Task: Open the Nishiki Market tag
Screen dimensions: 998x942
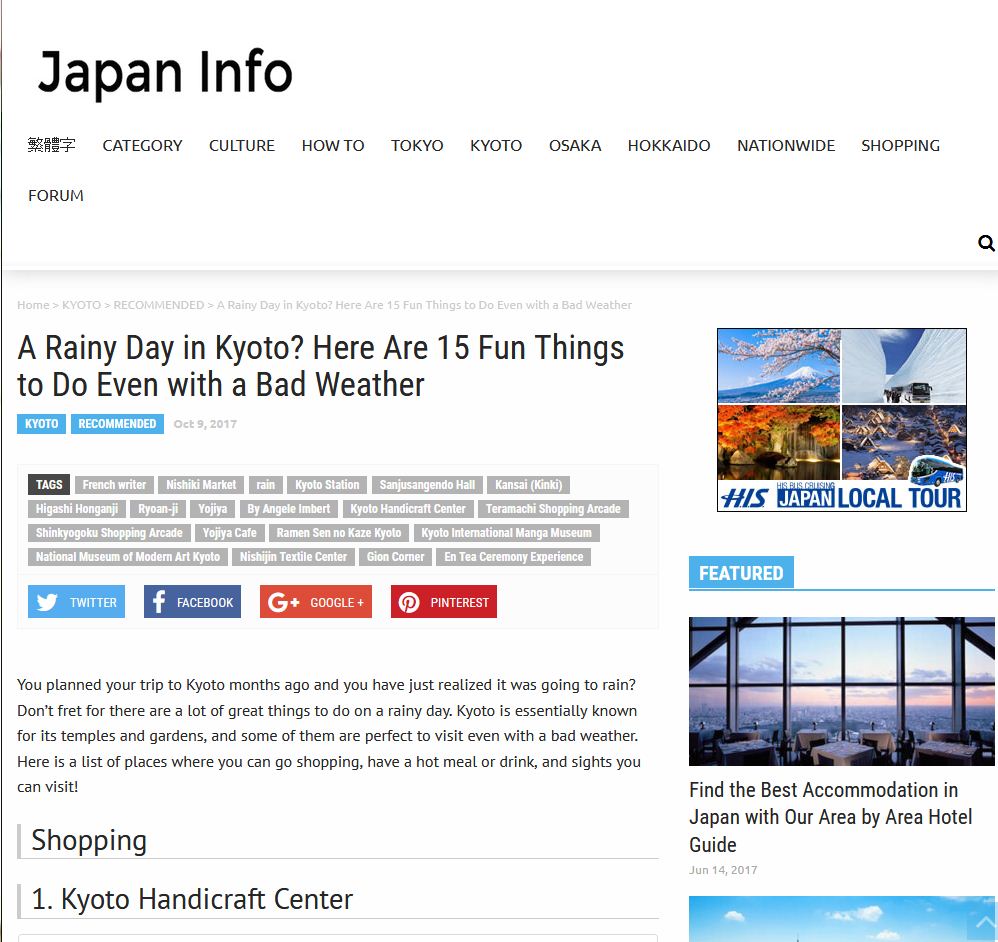Action: (x=201, y=485)
